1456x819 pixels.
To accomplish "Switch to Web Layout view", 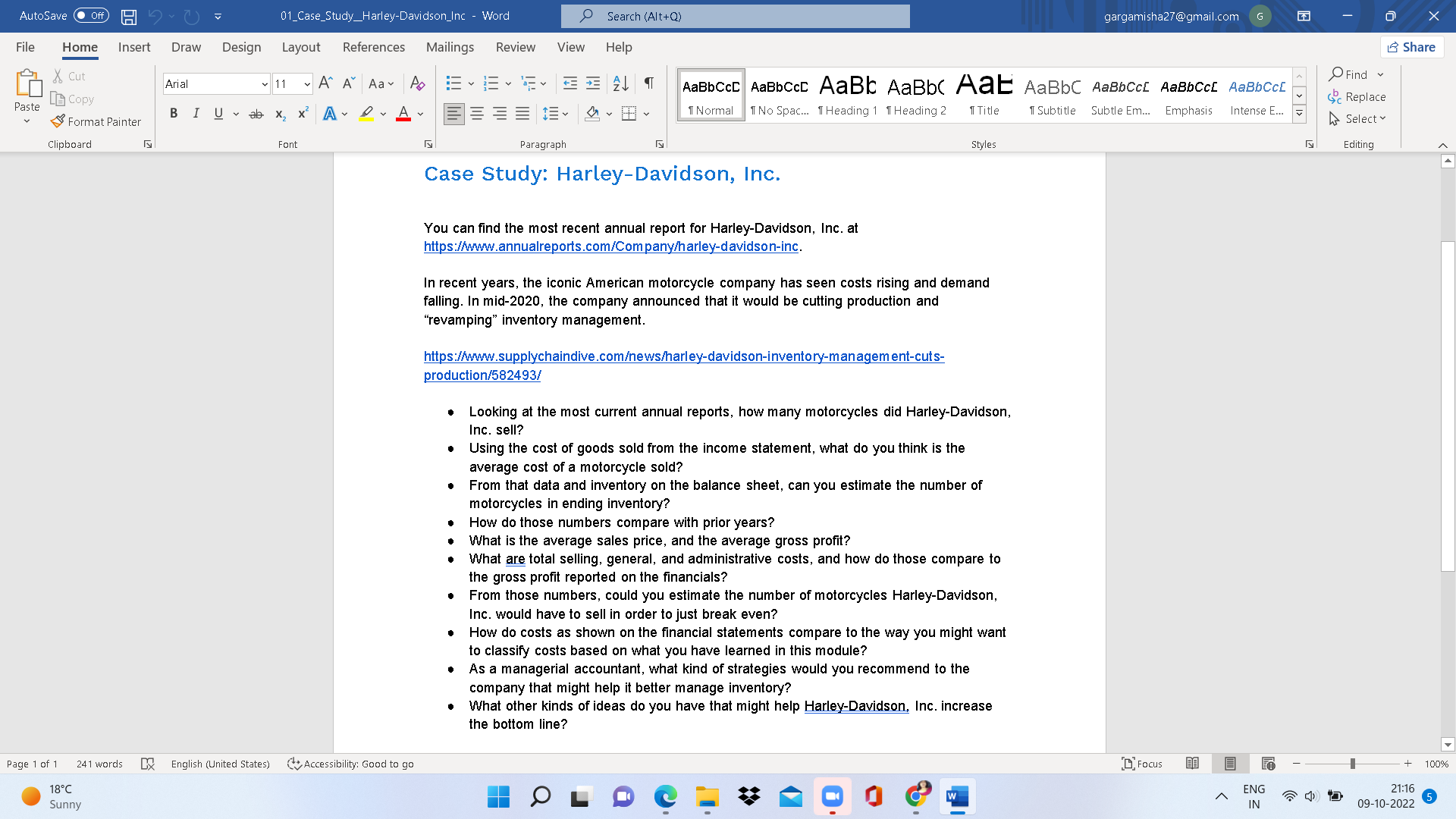I will coord(1268,764).
